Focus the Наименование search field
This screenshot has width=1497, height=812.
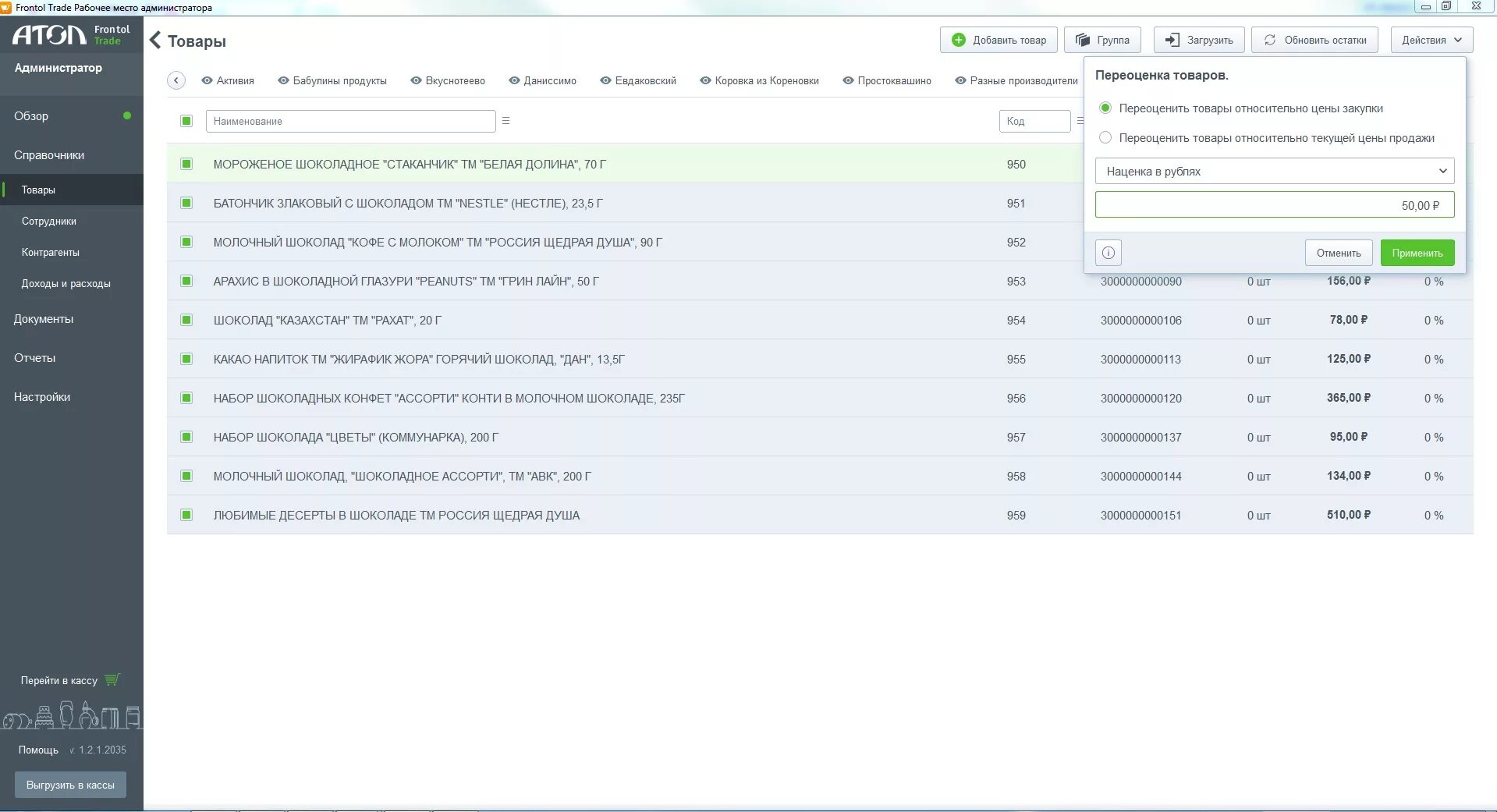point(350,121)
